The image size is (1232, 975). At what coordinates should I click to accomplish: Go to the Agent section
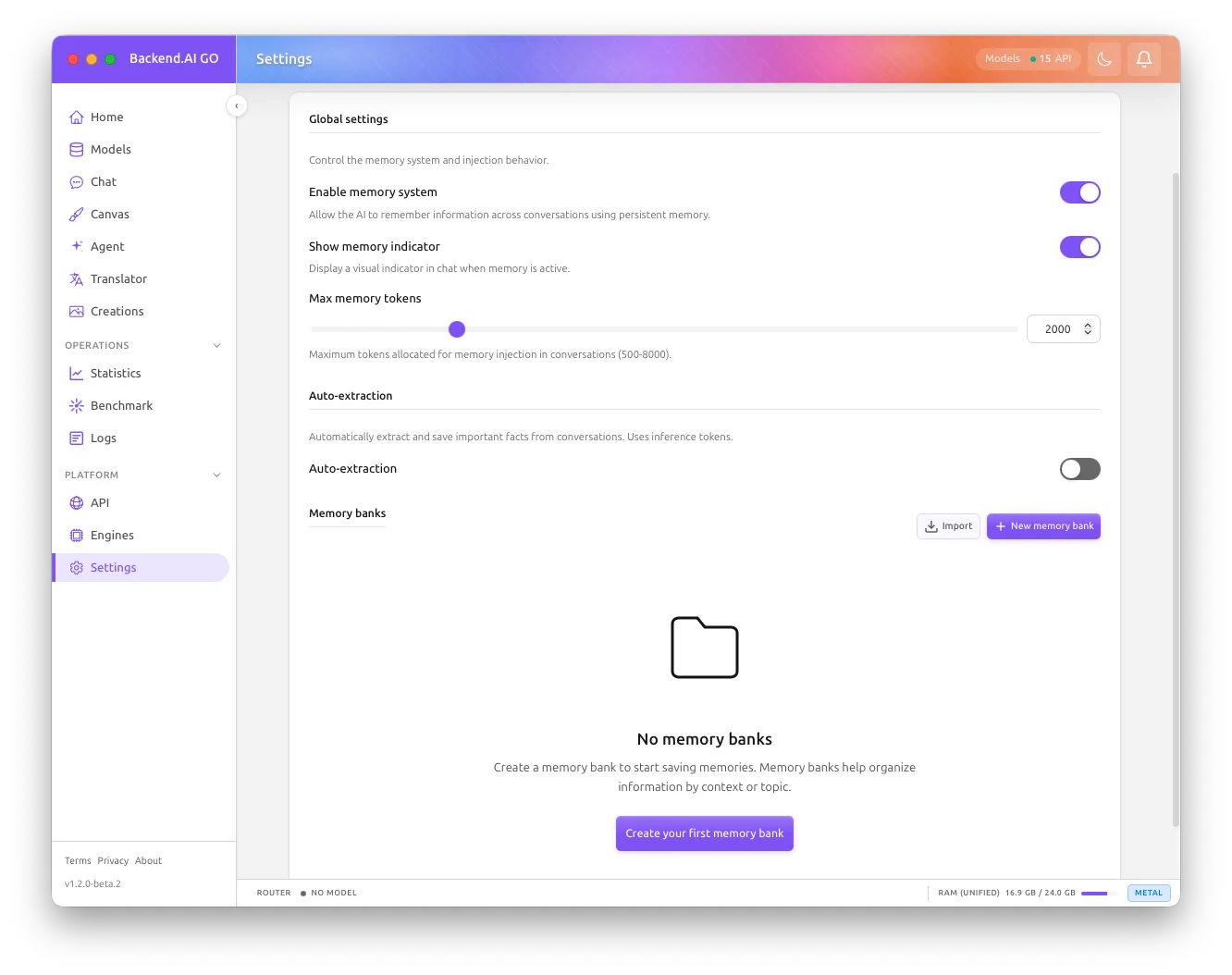click(x=106, y=246)
